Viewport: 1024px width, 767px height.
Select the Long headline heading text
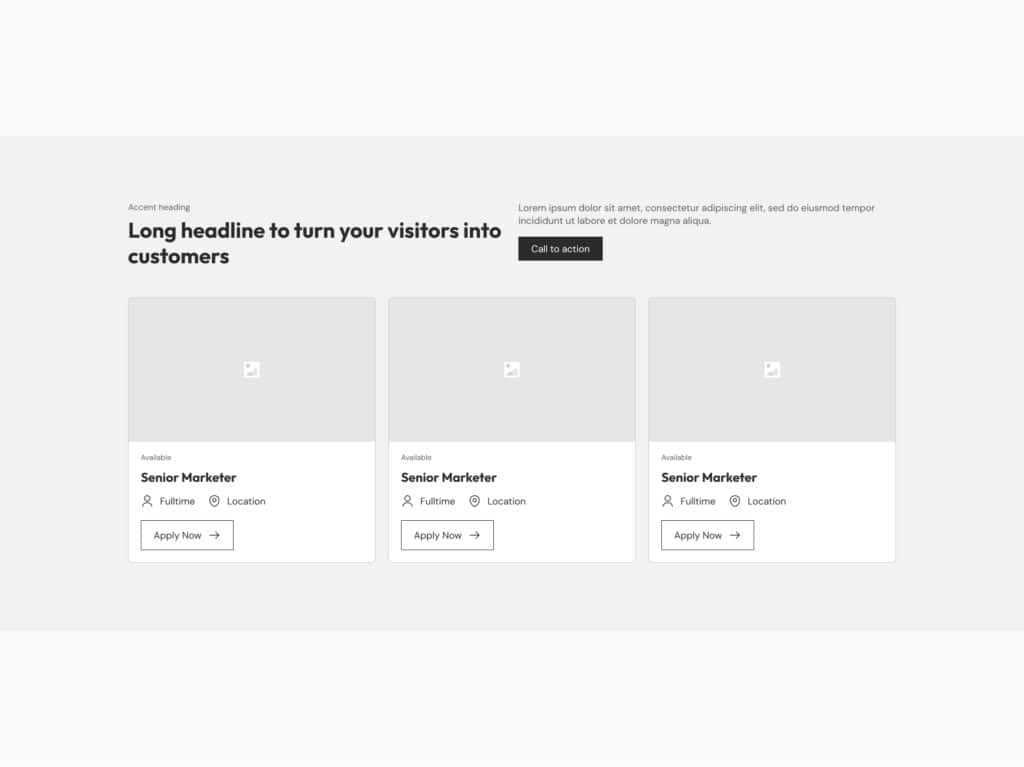click(x=314, y=243)
